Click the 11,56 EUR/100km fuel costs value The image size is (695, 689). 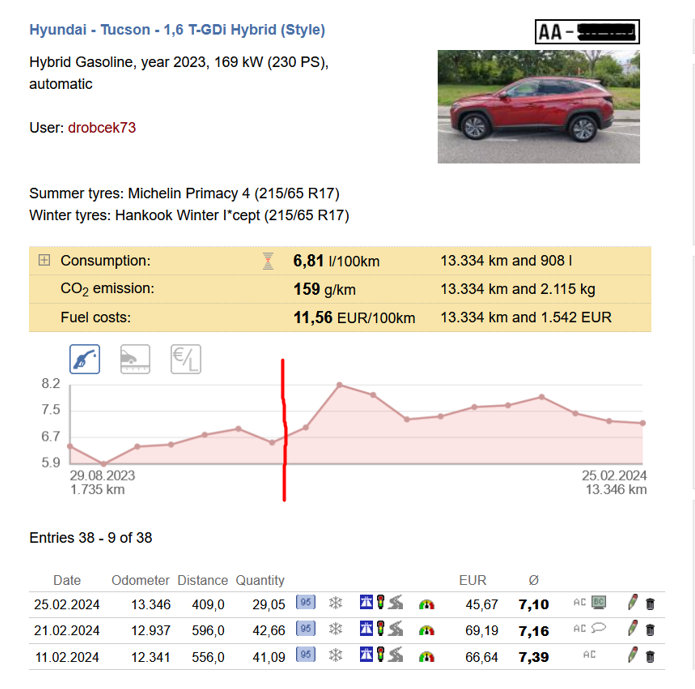[x=354, y=317]
